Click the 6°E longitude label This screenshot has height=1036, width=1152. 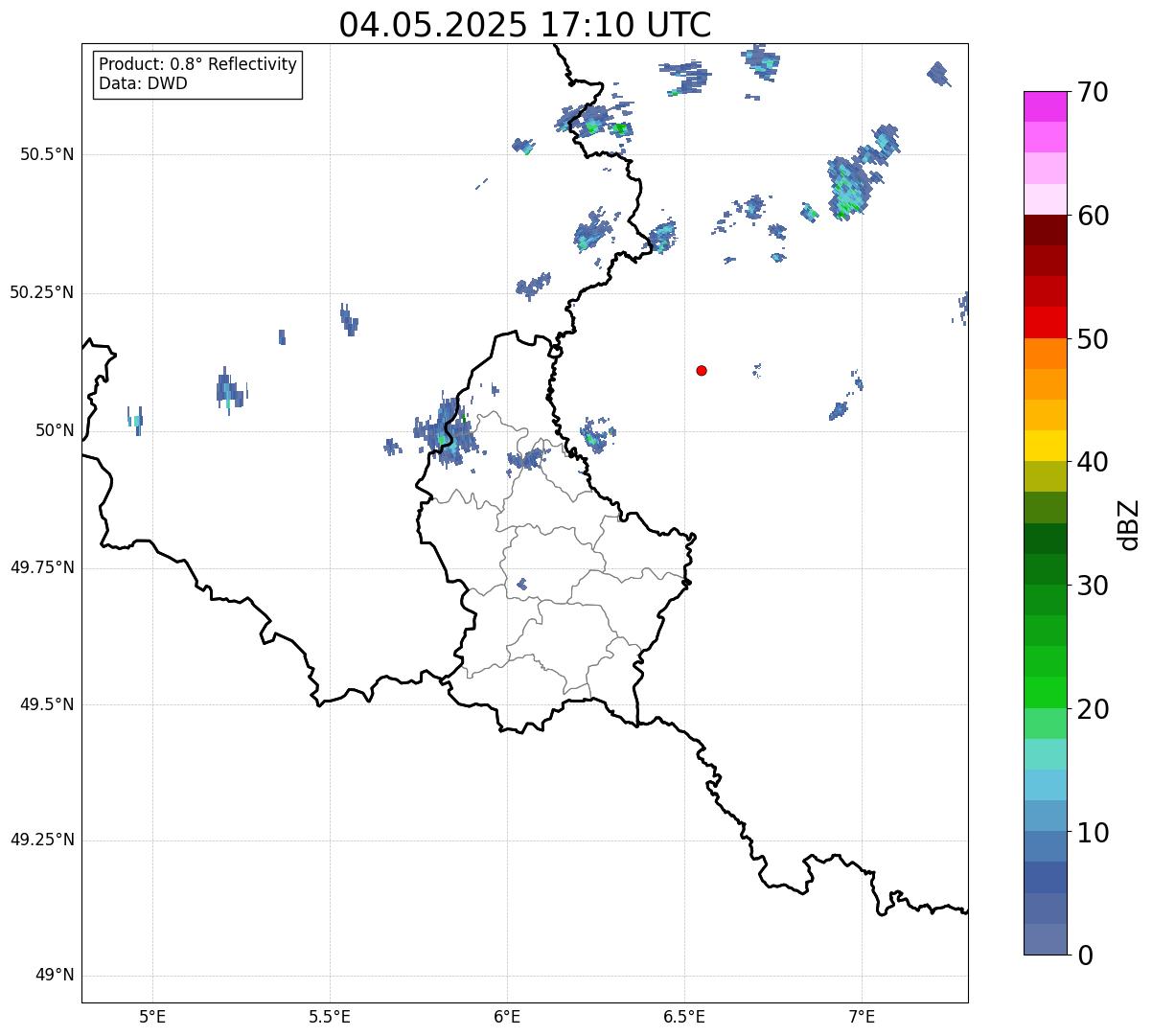point(507,1016)
